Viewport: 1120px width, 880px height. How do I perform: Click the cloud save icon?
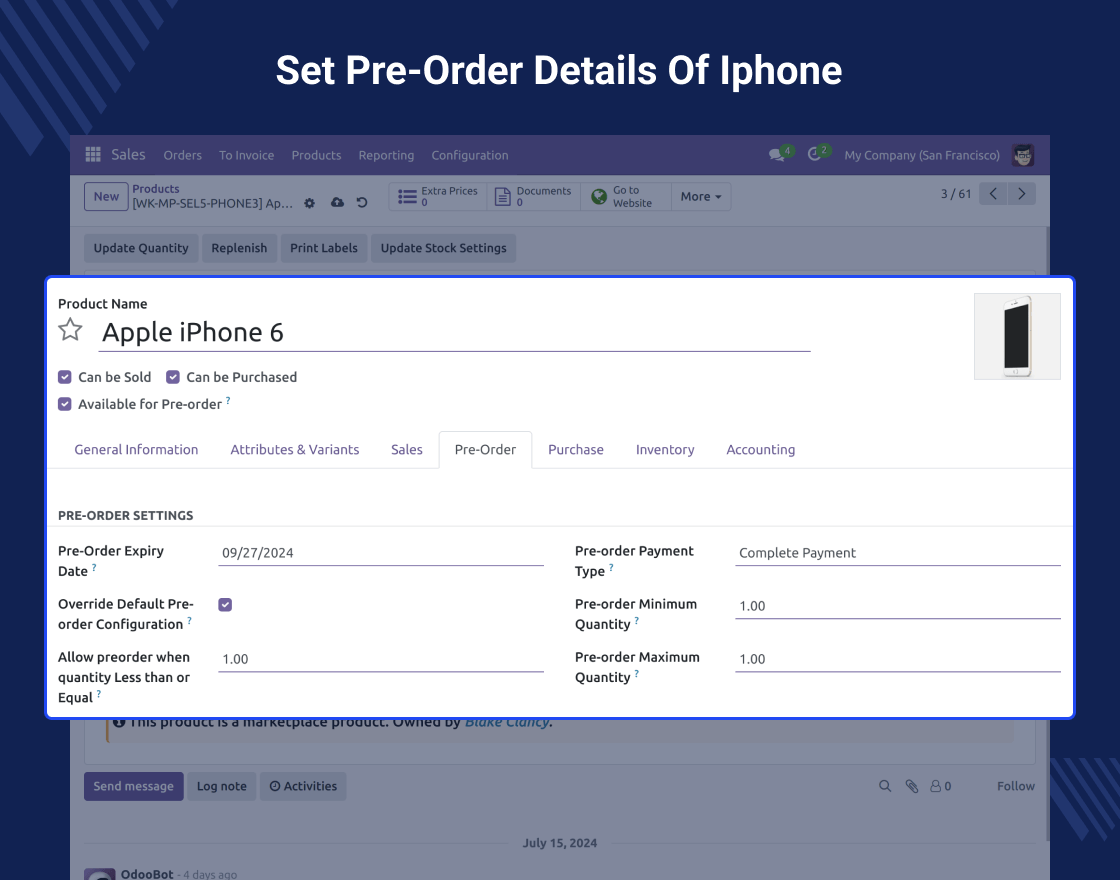point(337,202)
